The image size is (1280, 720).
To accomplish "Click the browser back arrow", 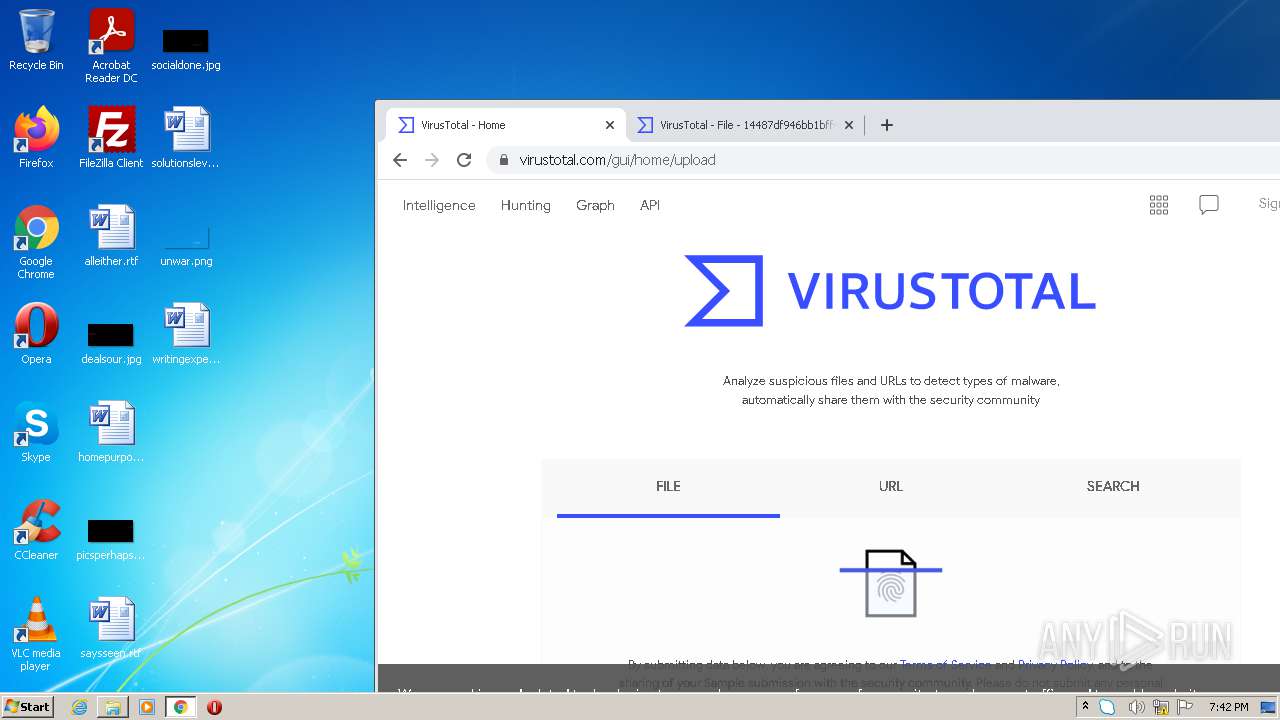I will click(400, 160).
